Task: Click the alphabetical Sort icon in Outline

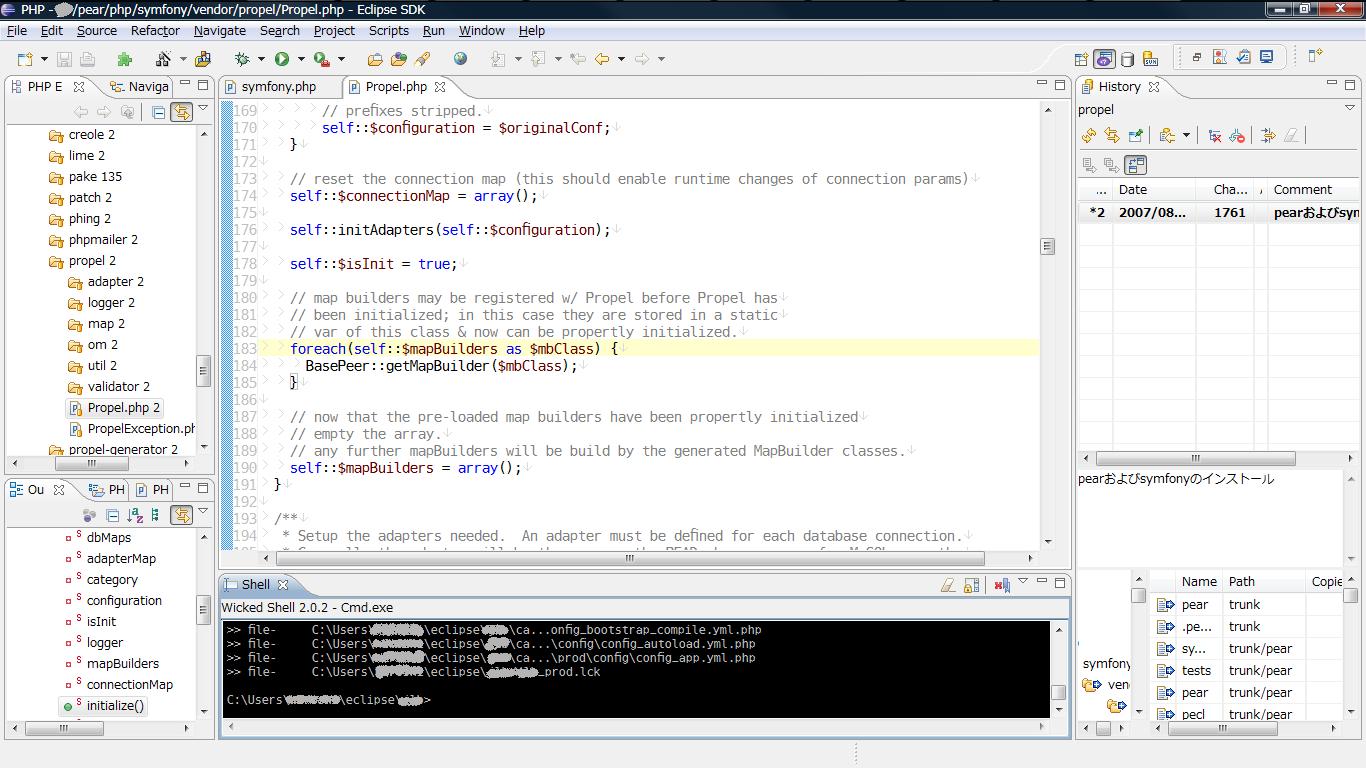Action: [134, 515]
